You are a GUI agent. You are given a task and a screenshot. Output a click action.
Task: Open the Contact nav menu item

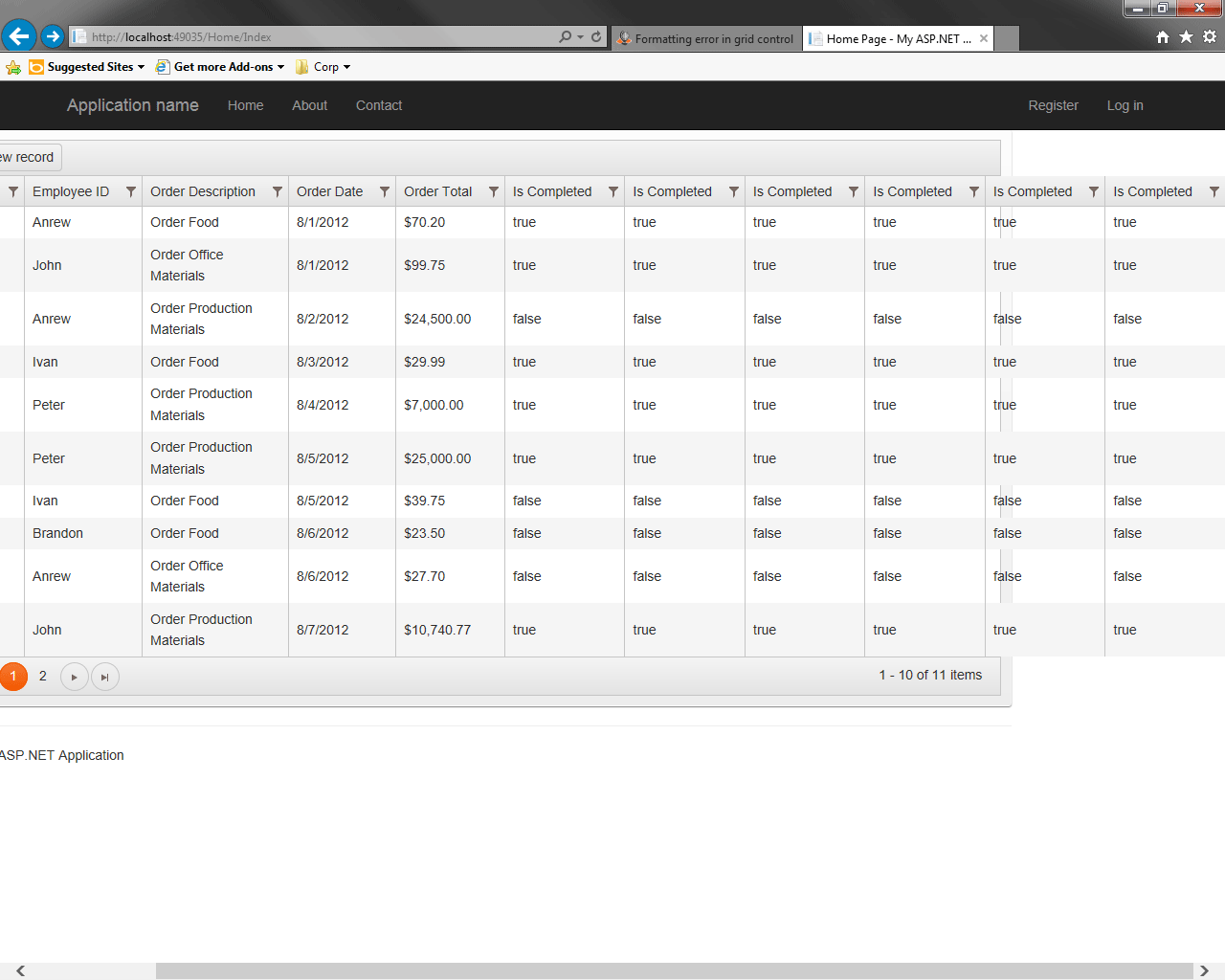(379, 105)
